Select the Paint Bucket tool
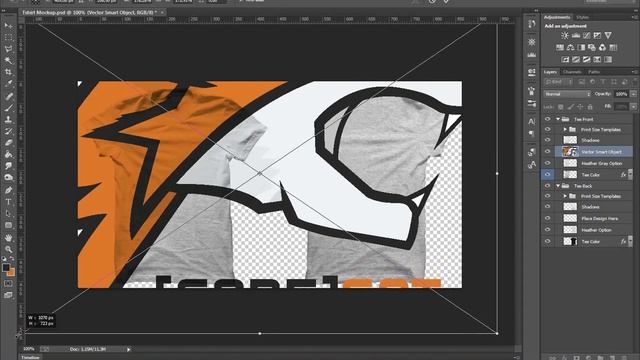Screen dimensions: 640x360 pos(8,154)
